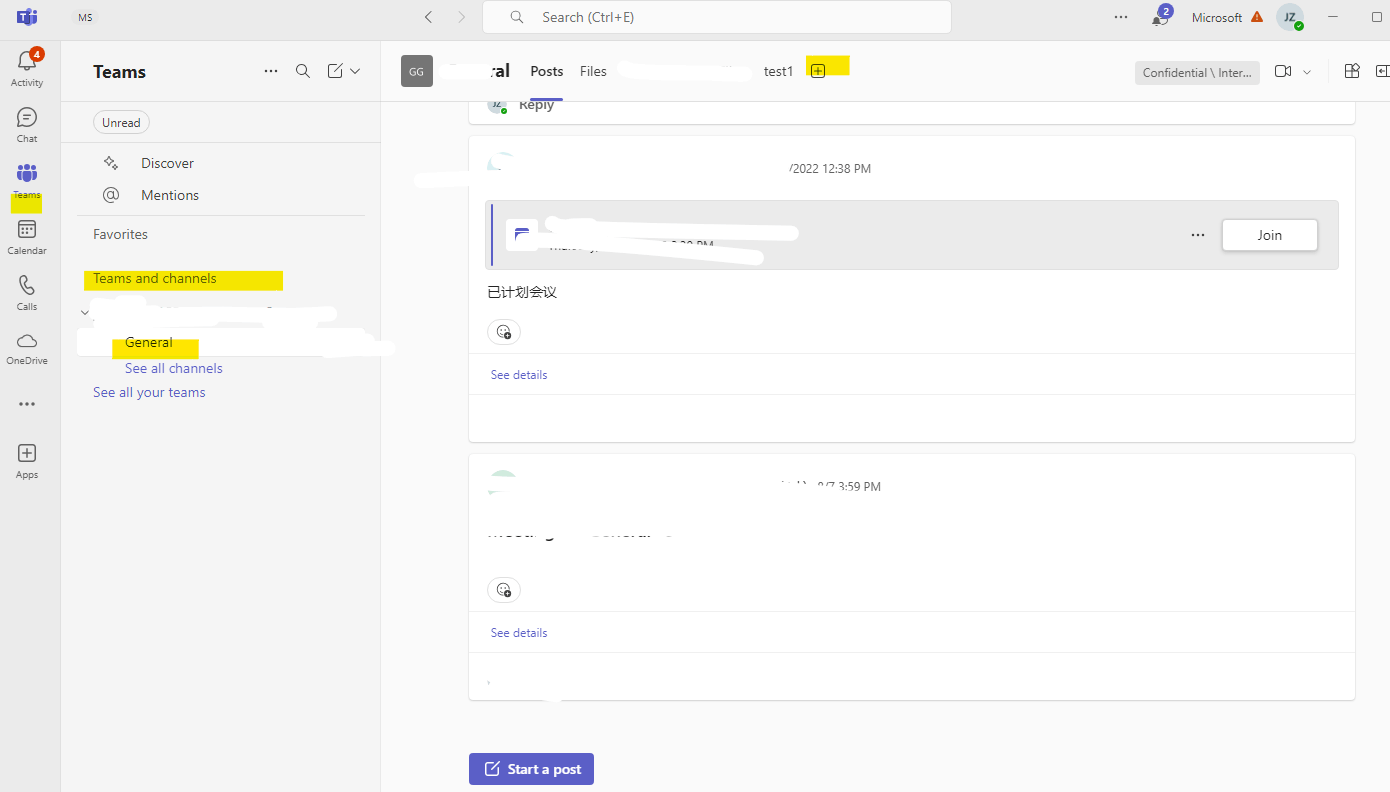Show more apps via the rail ellipsis
The width and height of the screenshot is (1390, 792).
coord(27,404)
